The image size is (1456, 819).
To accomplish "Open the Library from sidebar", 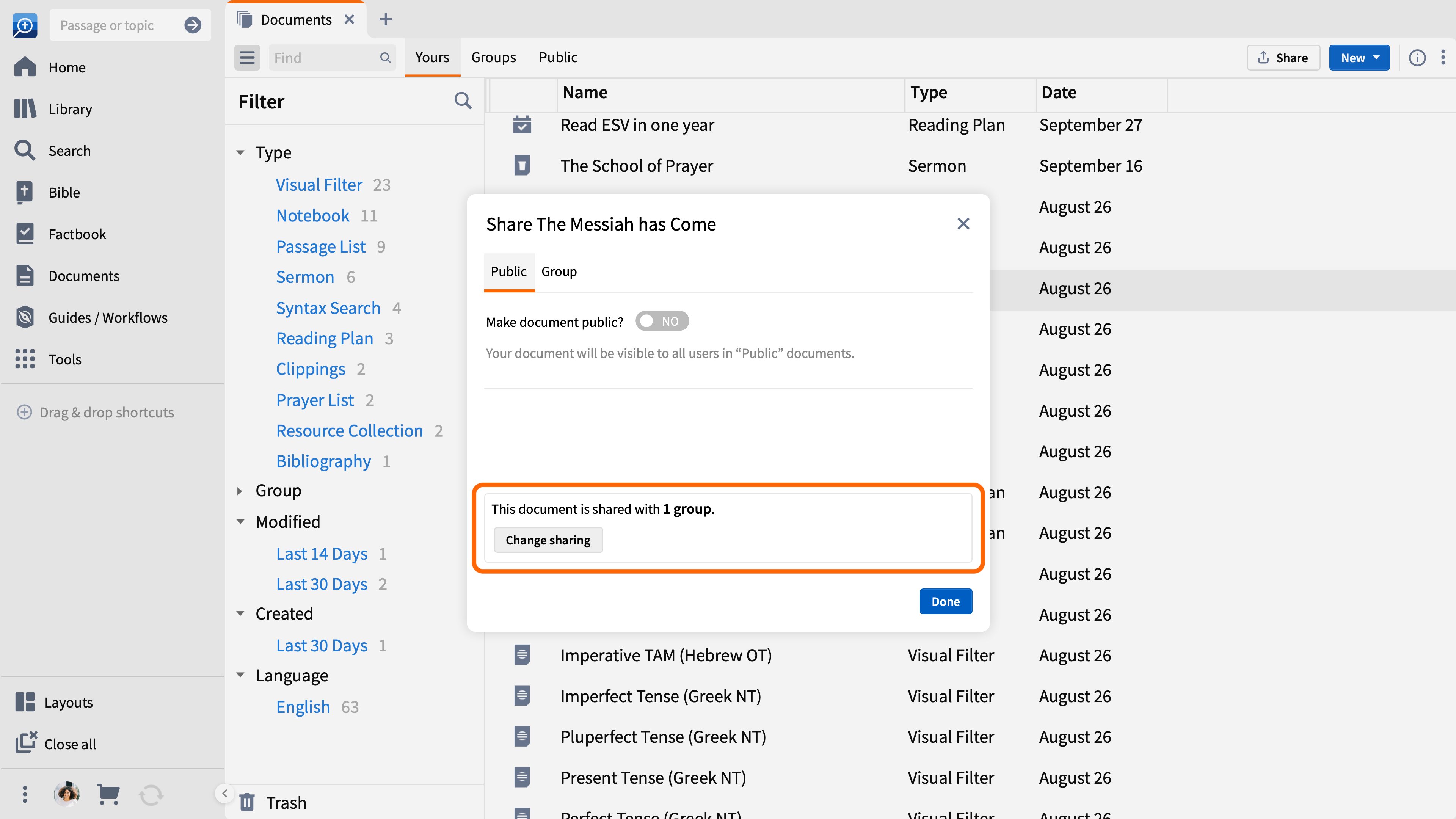I will coord(54,109).
